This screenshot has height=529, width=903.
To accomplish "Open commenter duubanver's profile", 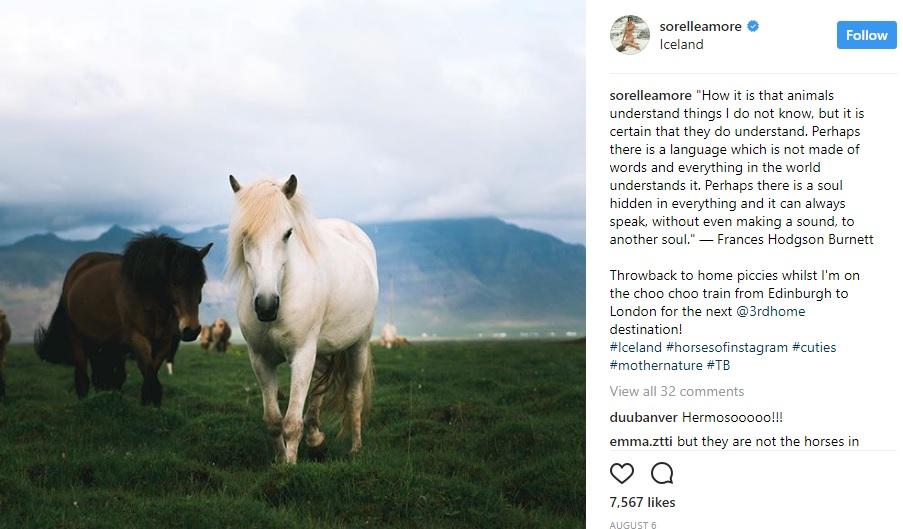I will coord(643,417).
